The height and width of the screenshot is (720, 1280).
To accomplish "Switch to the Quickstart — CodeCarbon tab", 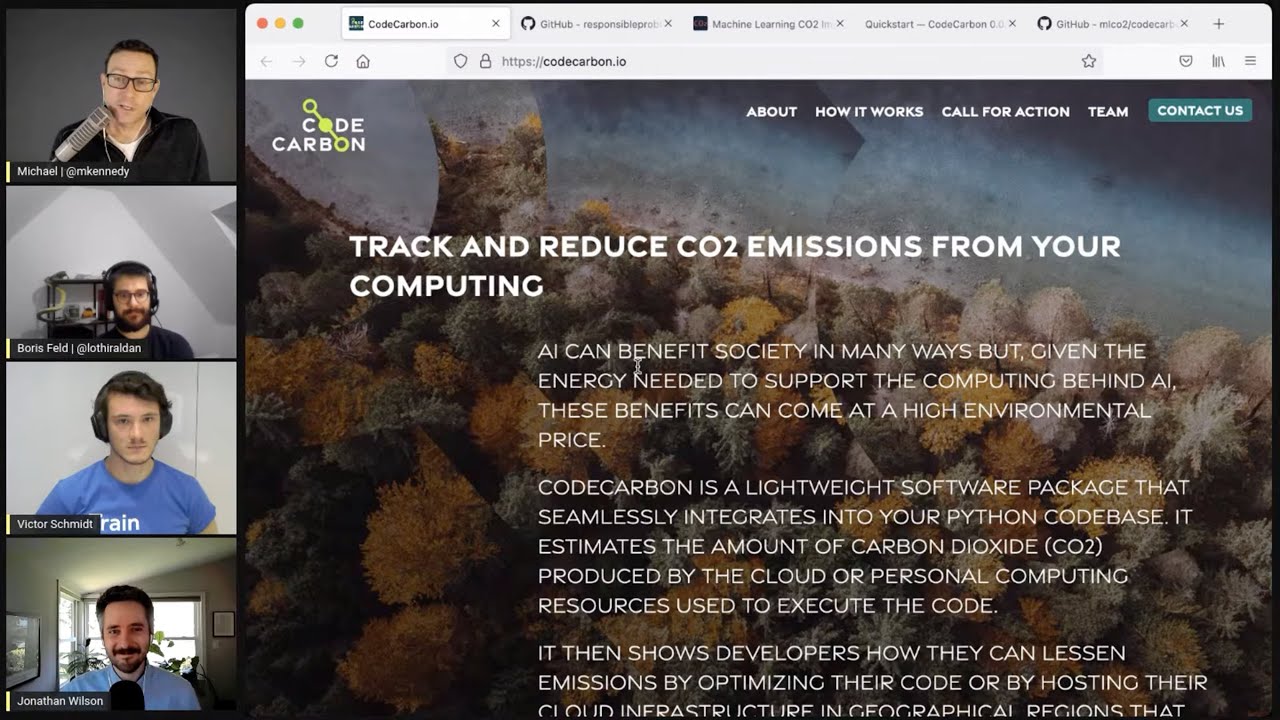I will 934,23.
